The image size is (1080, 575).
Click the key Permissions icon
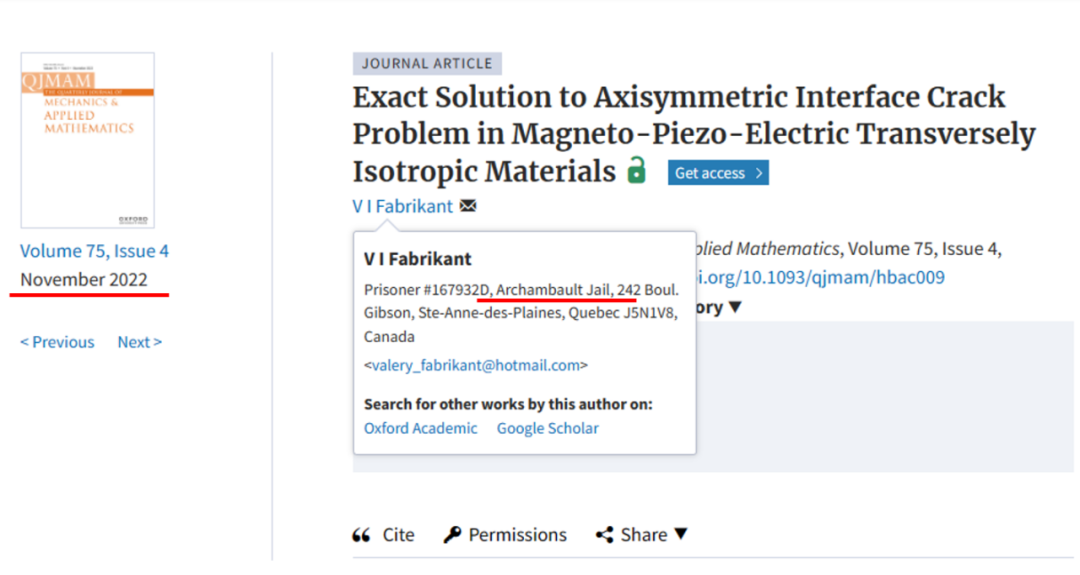(x=453, y=534)
